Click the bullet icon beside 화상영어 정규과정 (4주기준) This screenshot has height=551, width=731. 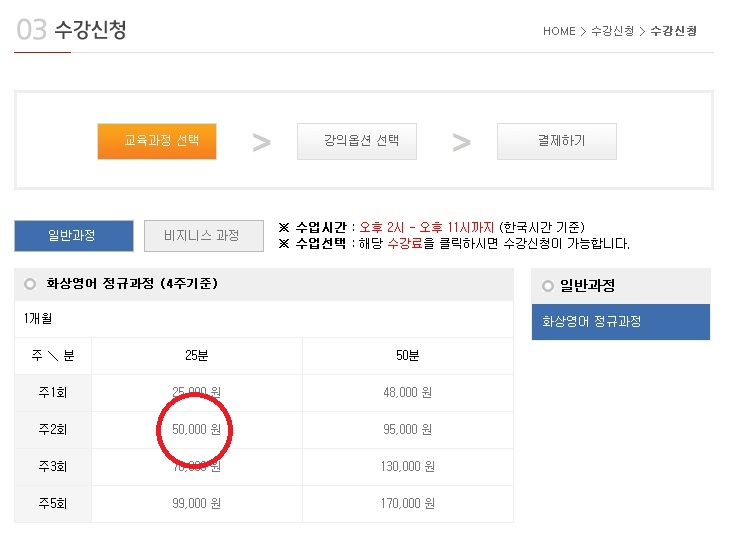pyautogui.click(x=29, y=284)
